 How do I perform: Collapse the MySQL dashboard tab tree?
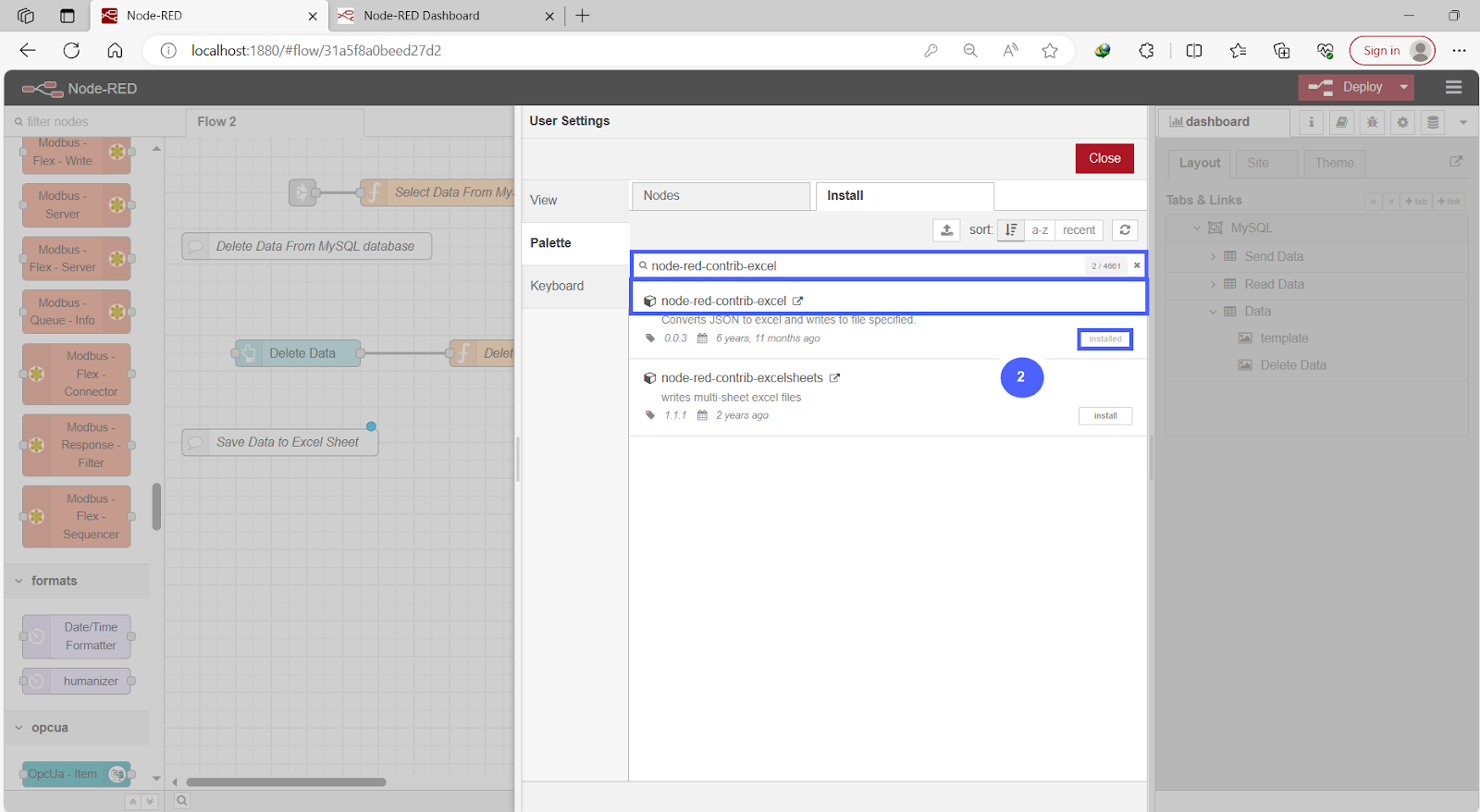tap(1197, 228)
